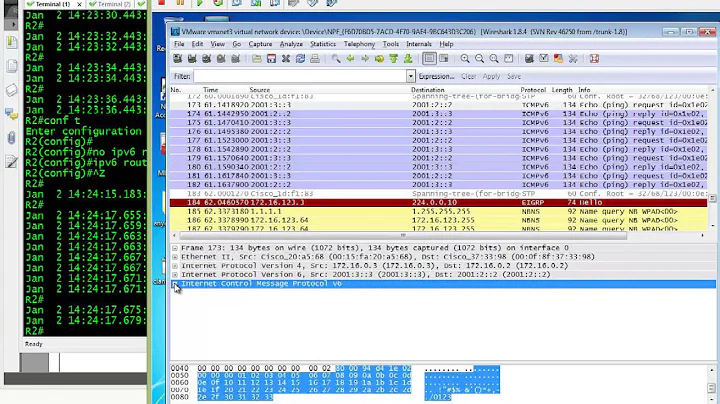This screenshot has height=404, width=720.
Task: Open the Statistics menu
Action: [x=323, y=44]
